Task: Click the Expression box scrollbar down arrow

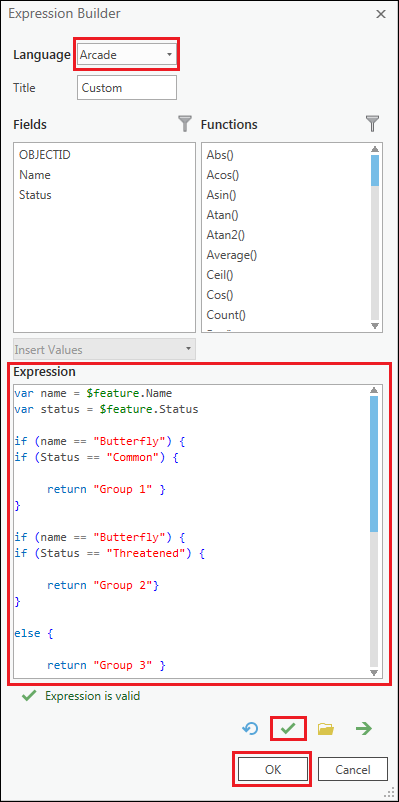Action: pos(373,672)
